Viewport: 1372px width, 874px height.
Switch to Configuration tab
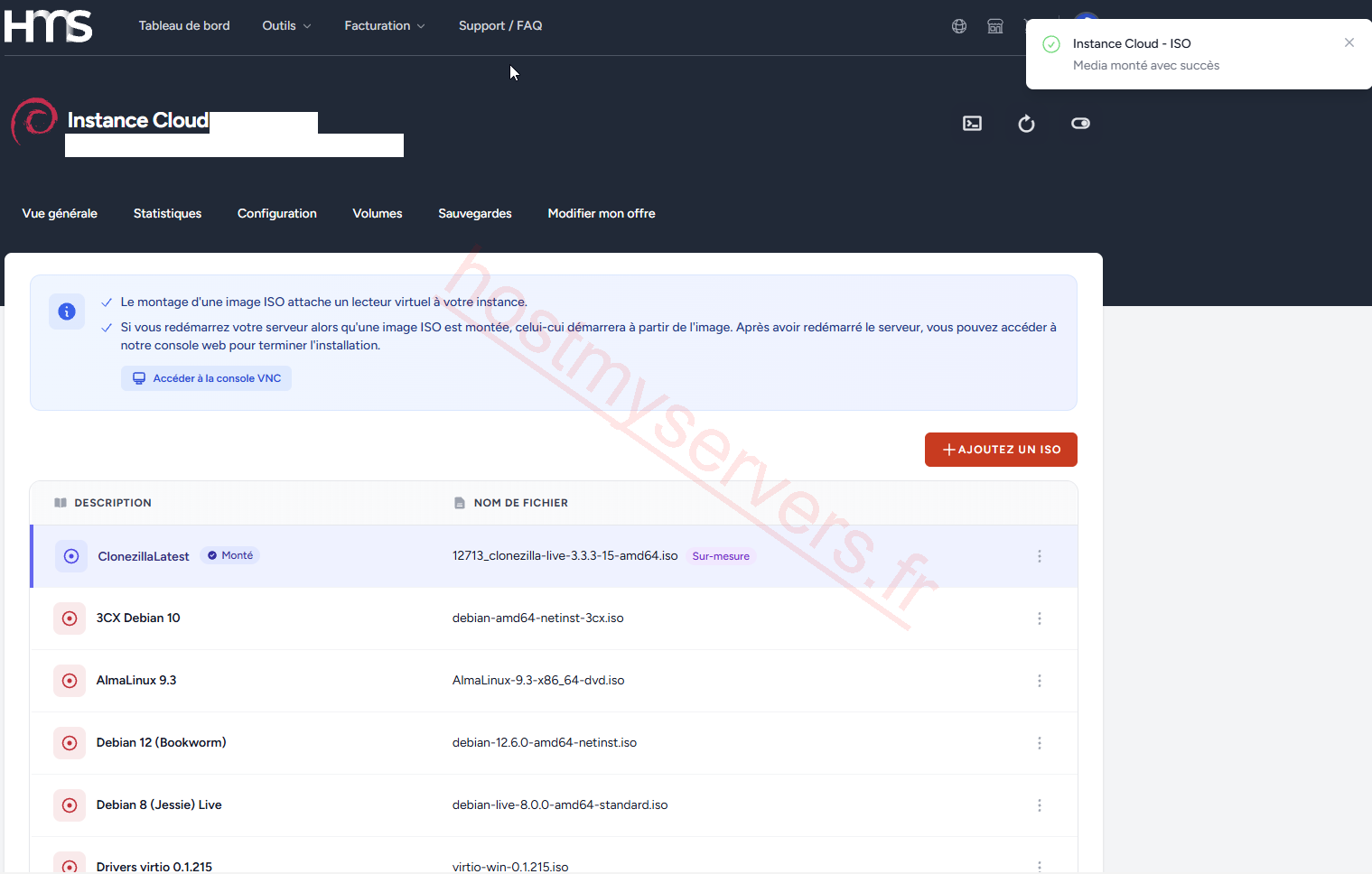point(277,214)
